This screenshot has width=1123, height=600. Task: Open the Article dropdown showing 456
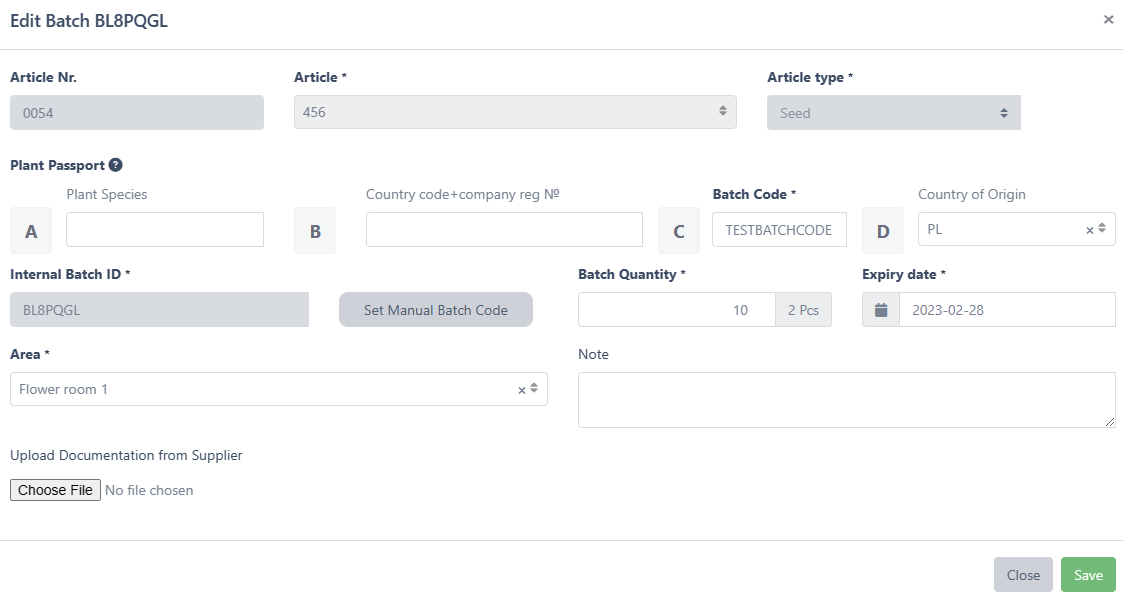pos(515,112)
